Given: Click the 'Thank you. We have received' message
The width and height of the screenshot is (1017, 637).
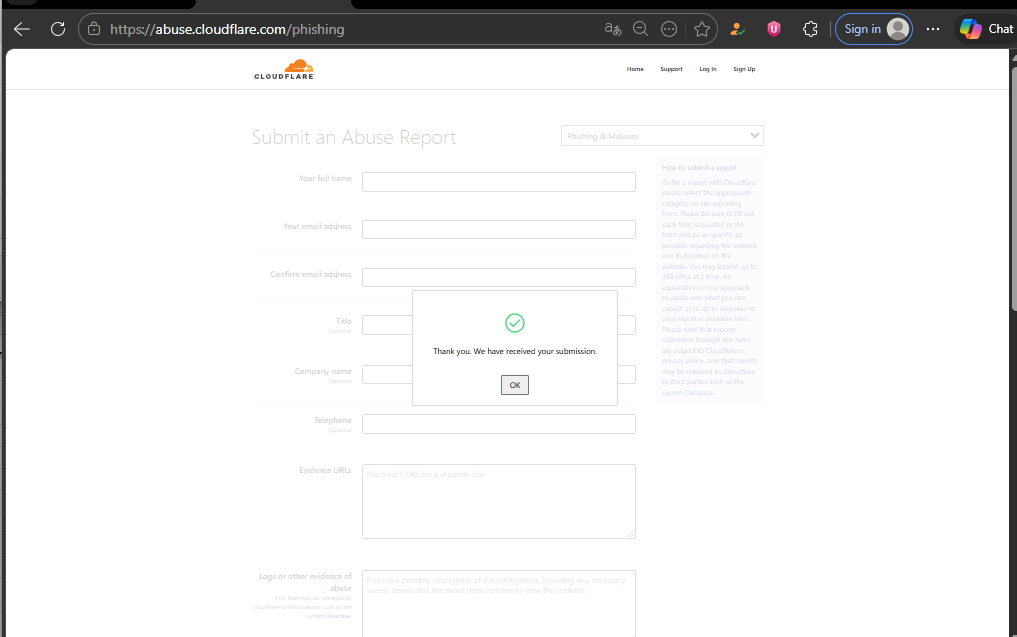Looking at the screenshot, I should coord(514,351).
